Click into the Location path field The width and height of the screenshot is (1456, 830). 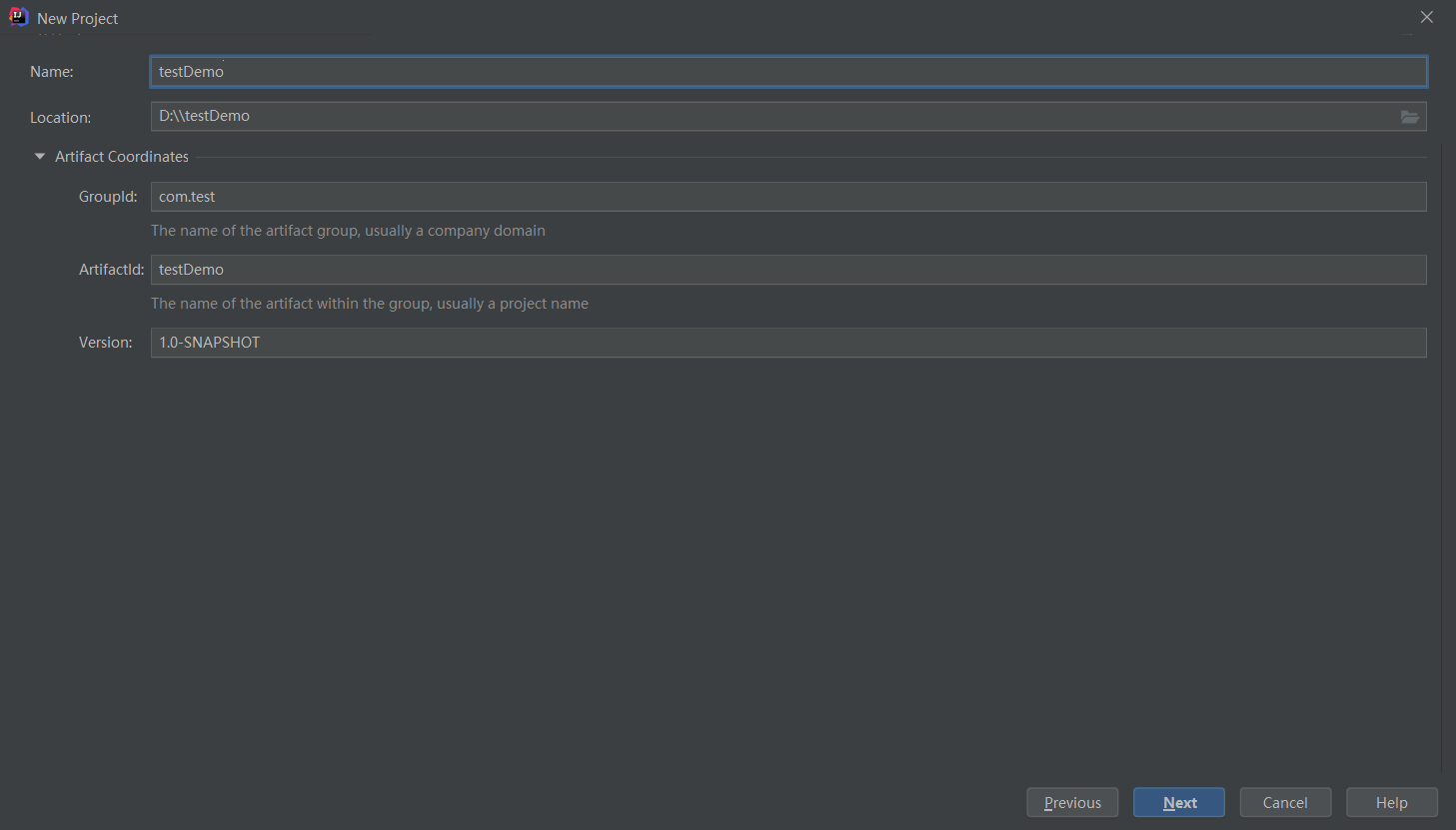tap(773, 116)
